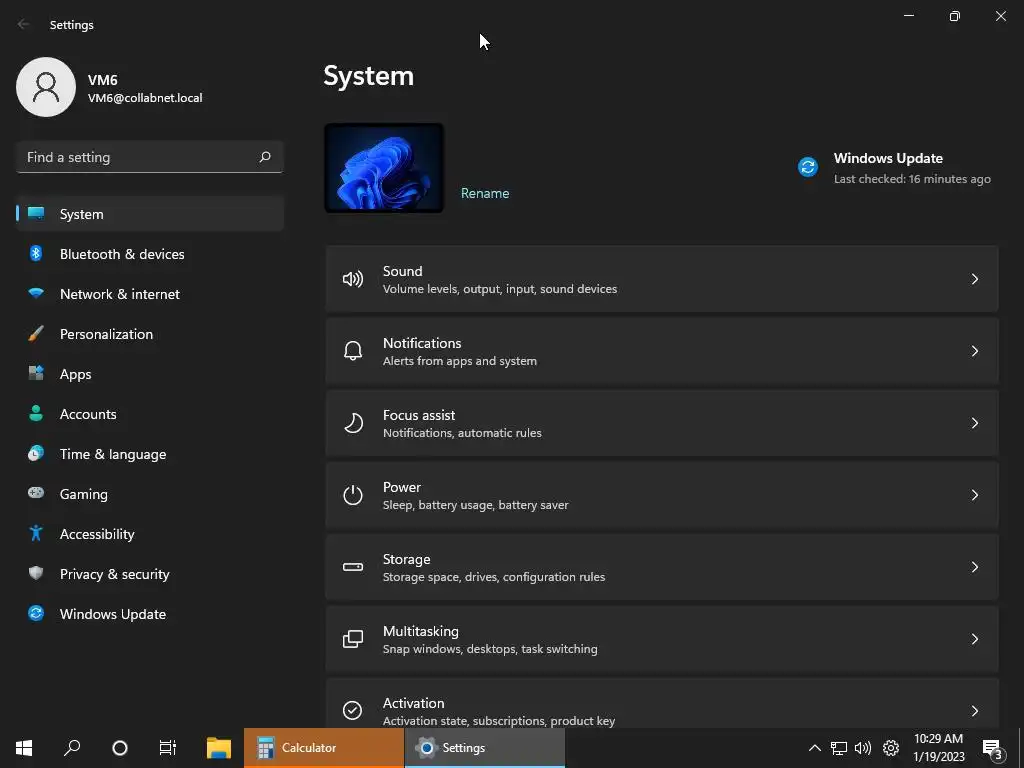The height and width of the screenshot is (768, 1024).
Task: Click the Storage drive icon
Action: (x=353, y=567)
